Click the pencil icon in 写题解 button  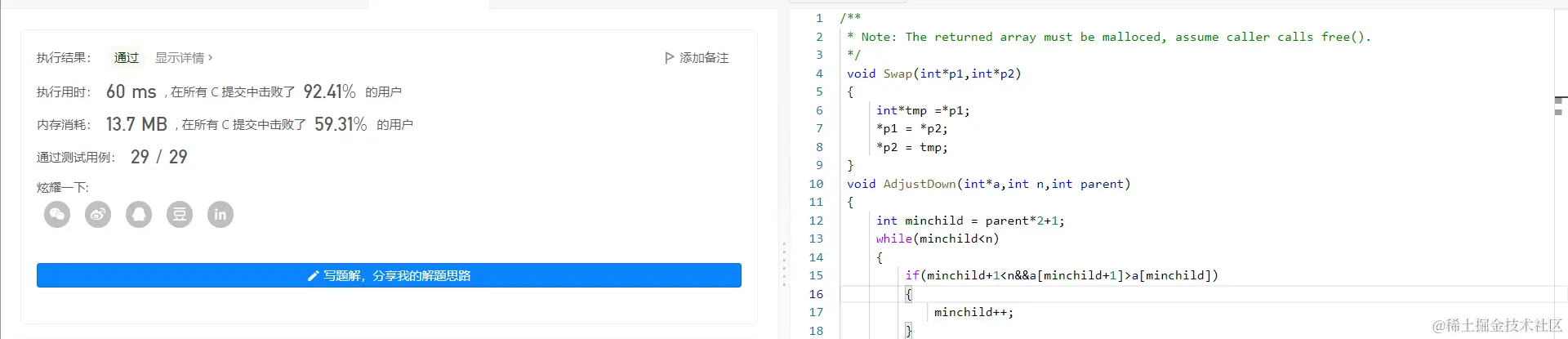[x=313, y=276]
